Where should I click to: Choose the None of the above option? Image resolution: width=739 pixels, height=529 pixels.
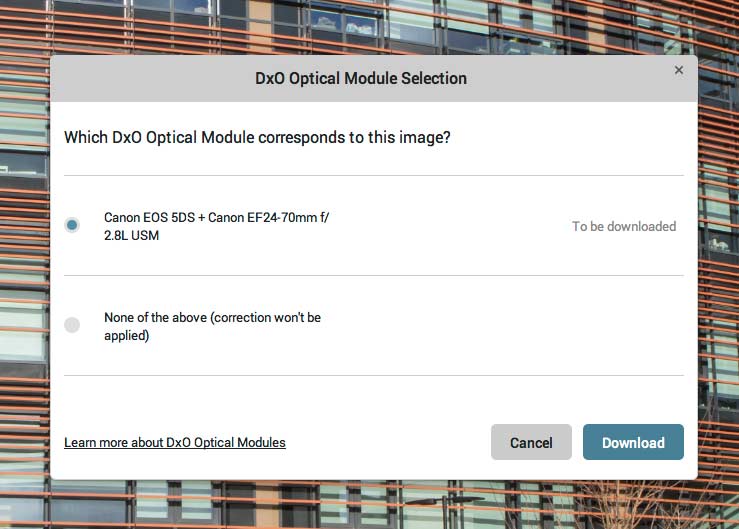72,325
